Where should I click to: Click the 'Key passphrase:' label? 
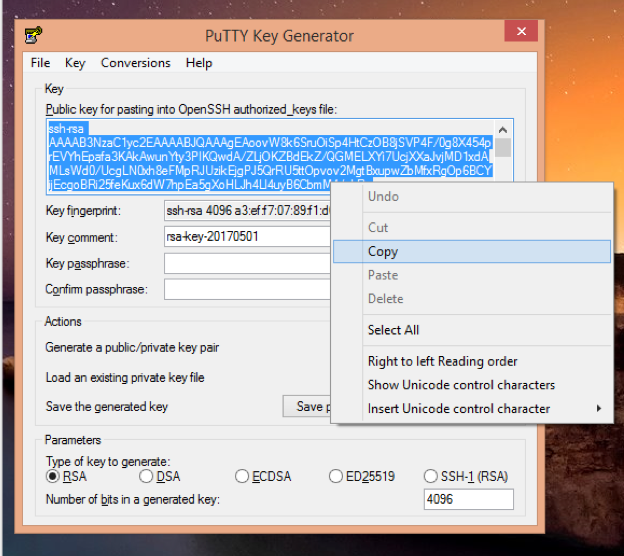(x=87, y=263)
